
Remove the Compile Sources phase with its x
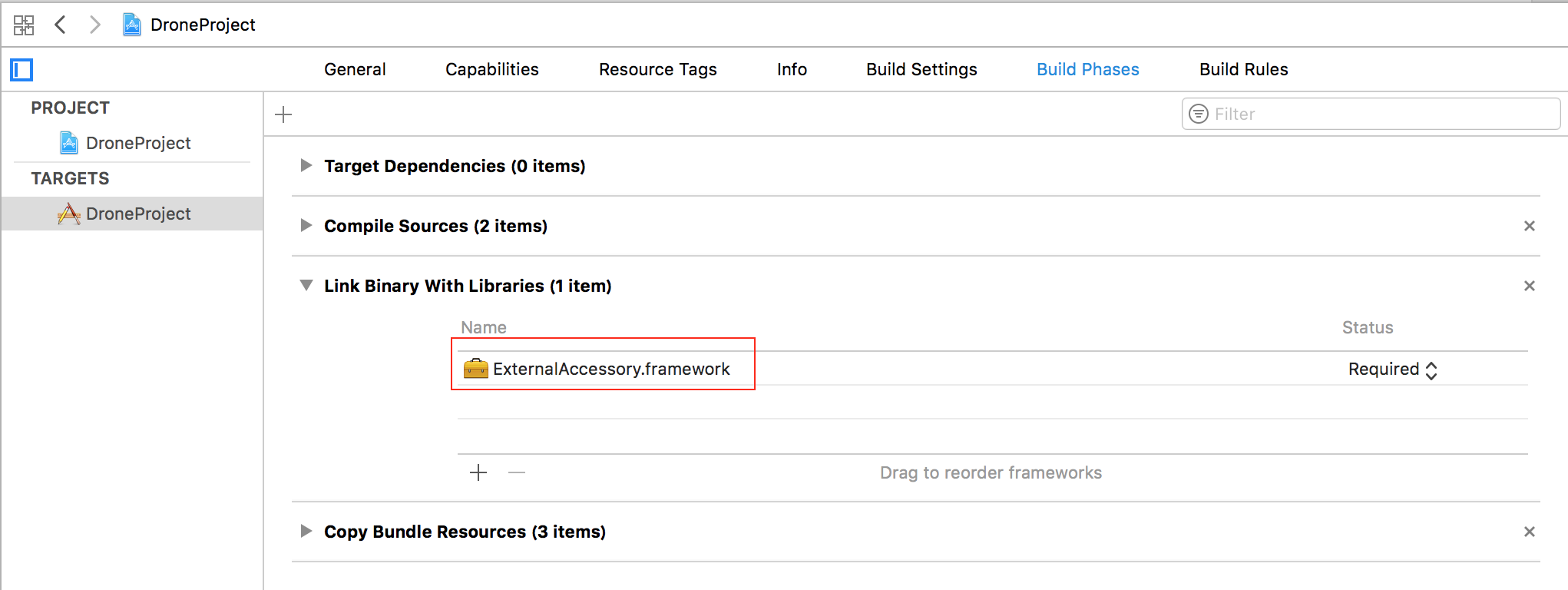click(1530, 225)
